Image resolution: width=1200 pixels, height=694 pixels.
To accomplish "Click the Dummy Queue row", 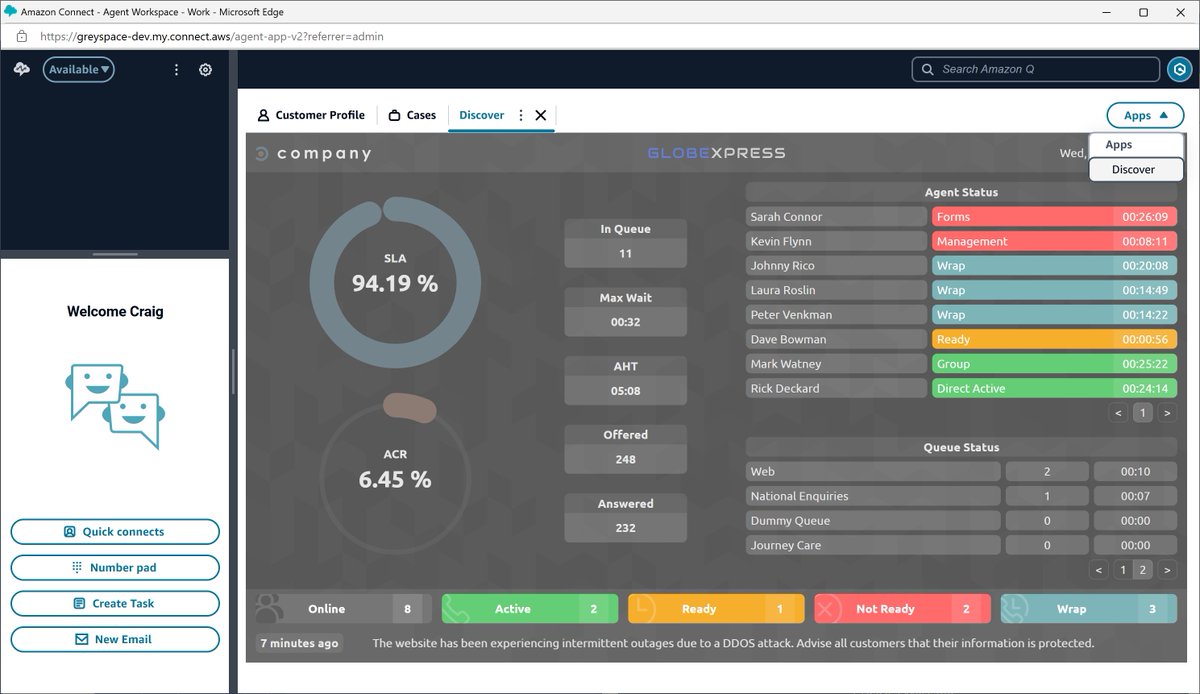I will coord(961,521).
